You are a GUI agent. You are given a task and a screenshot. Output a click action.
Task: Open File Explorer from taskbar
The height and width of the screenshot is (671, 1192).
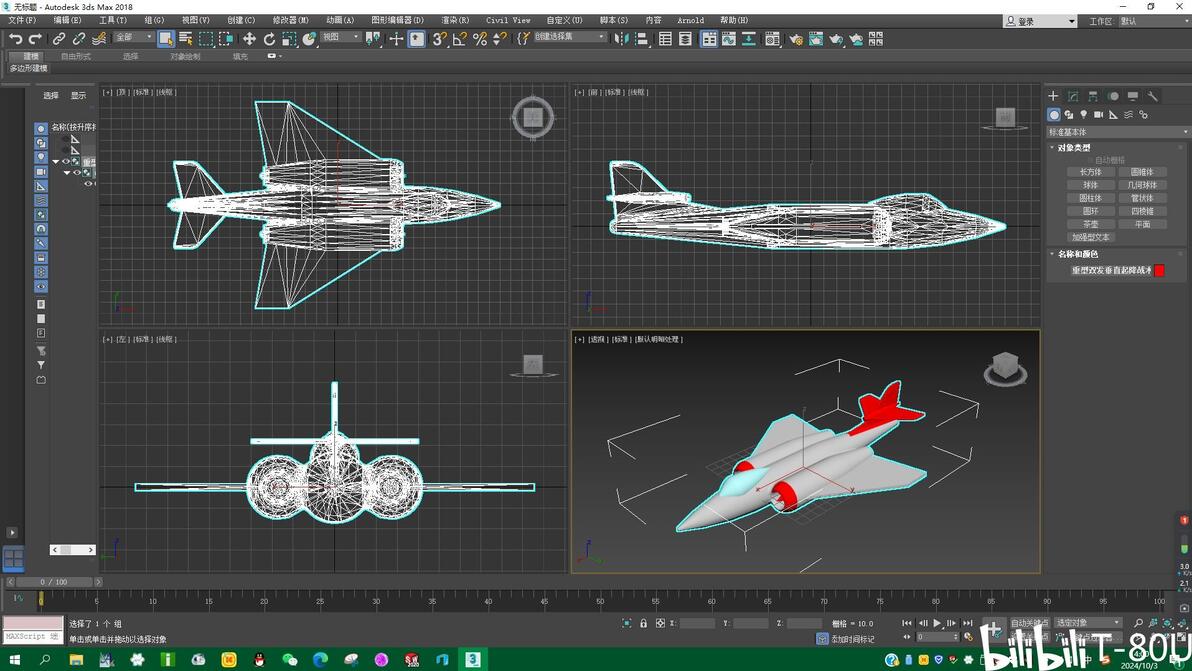76,660
